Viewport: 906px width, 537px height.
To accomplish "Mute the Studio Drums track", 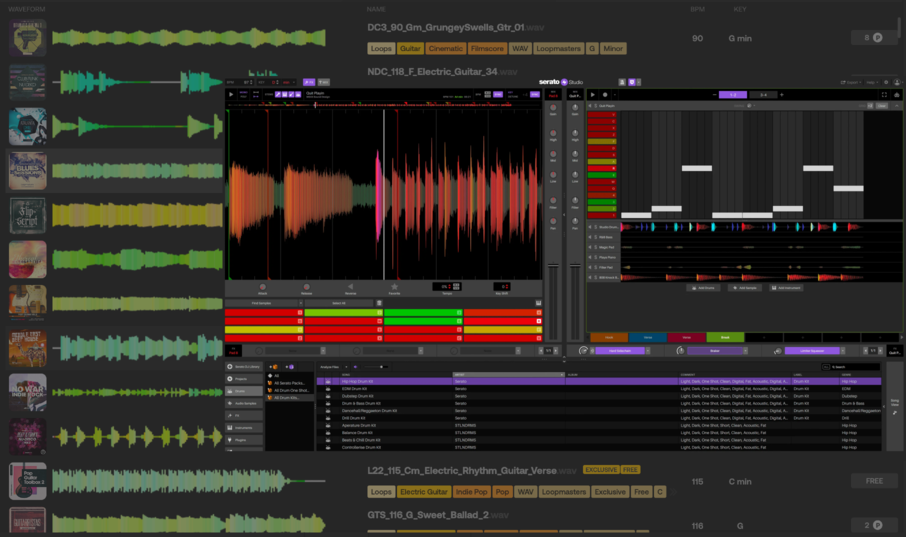I will click(x=591, y=226).
